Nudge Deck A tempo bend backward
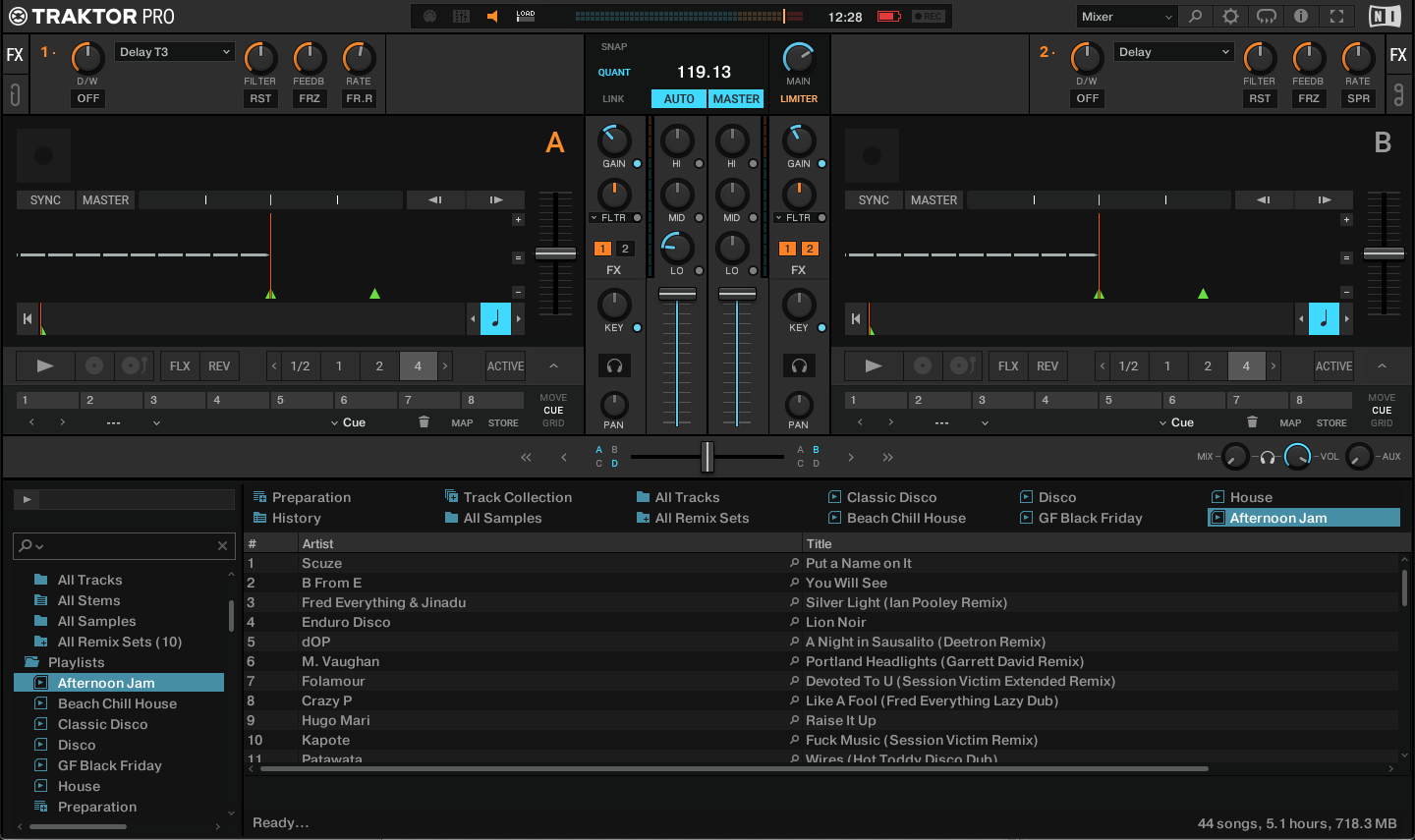The image size is (1415, 840). (x=435, y=199)
